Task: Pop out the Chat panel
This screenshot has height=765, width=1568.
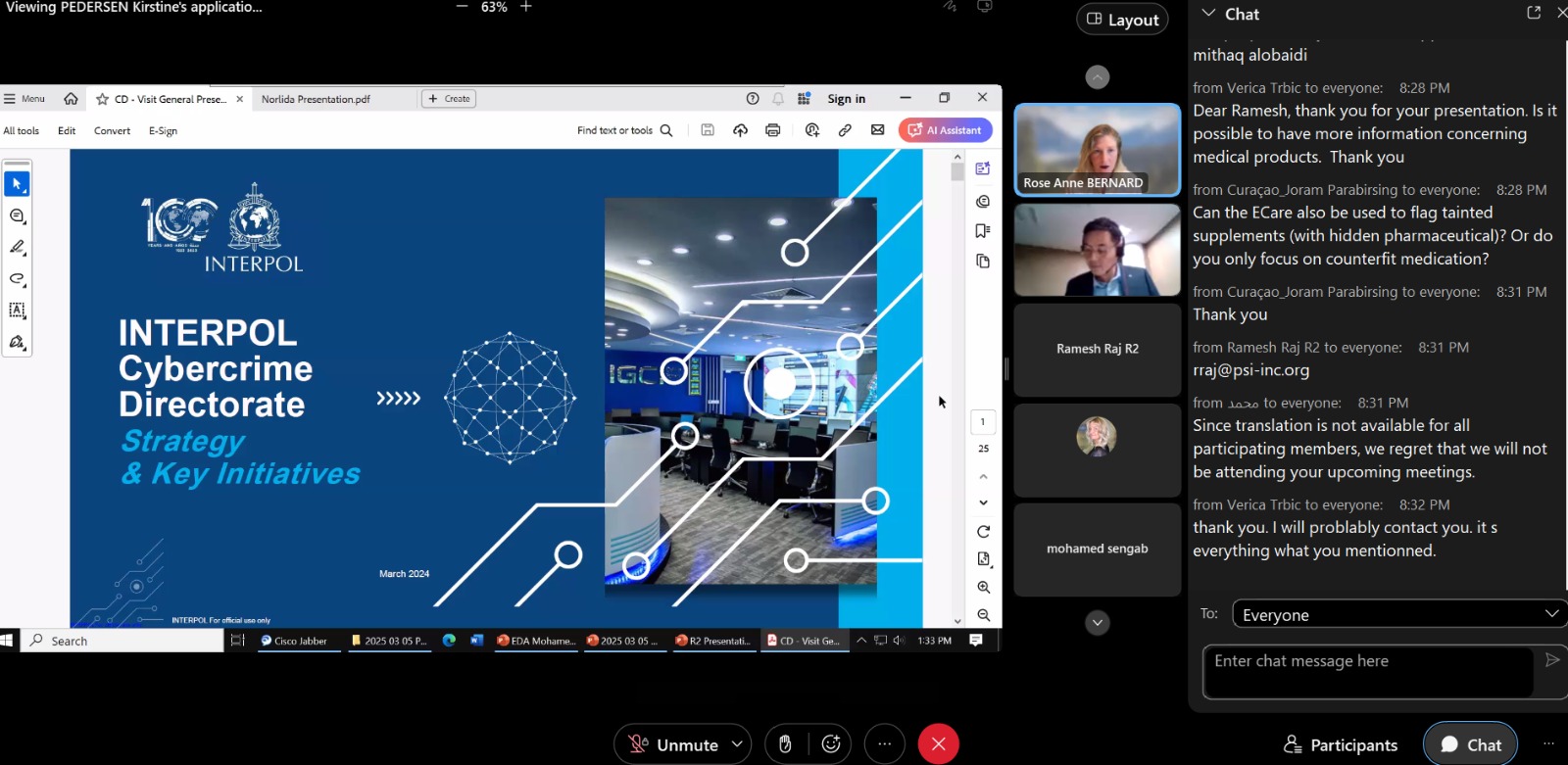Action: pos(1534,13)
